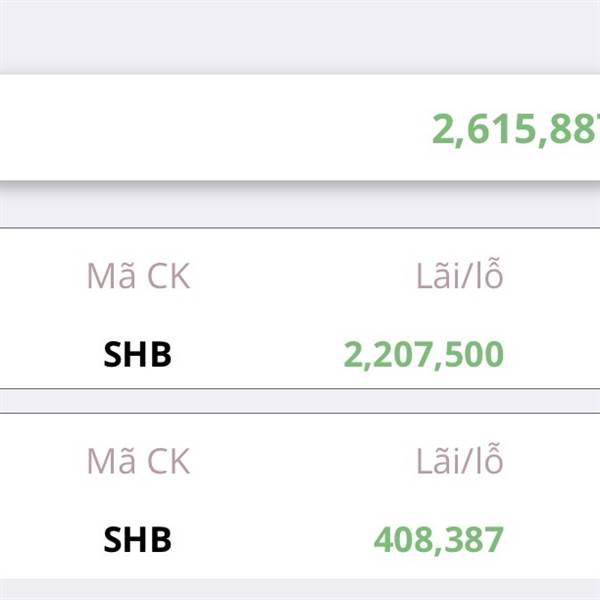Sort by Lãi/lỗ header above 408,387
The height and width of the screenshot is (600, 600).
coord(459,459)
